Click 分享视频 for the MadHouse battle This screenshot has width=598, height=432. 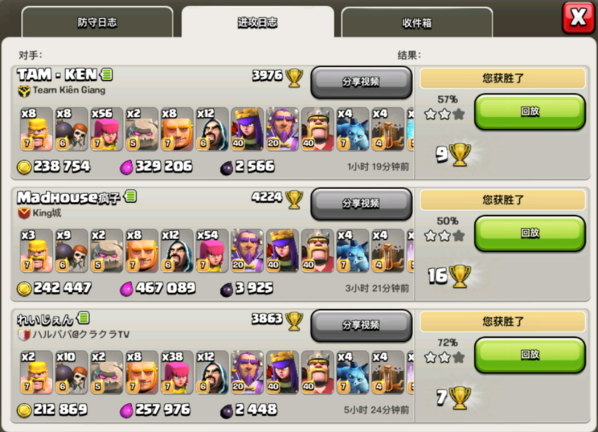(x=361, y=204)
